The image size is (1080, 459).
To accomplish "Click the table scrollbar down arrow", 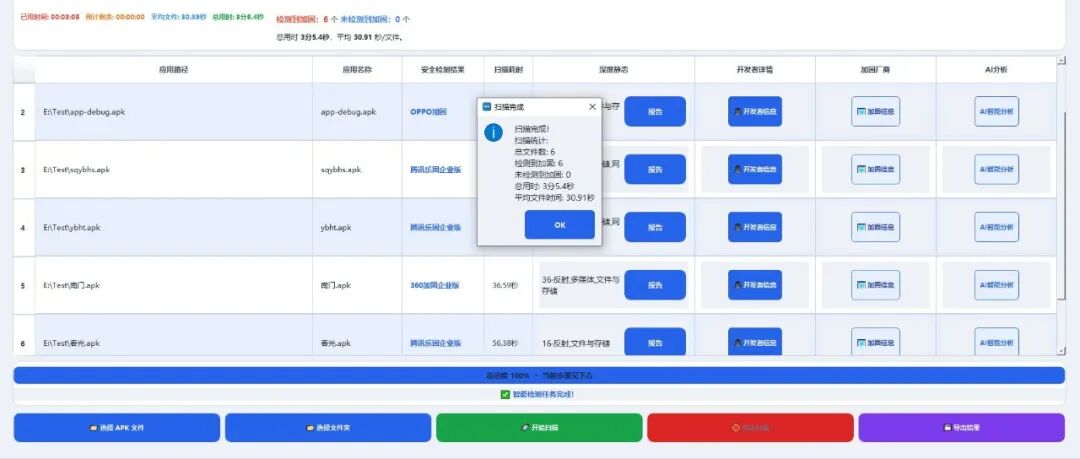I will (x=1061, y=351).
